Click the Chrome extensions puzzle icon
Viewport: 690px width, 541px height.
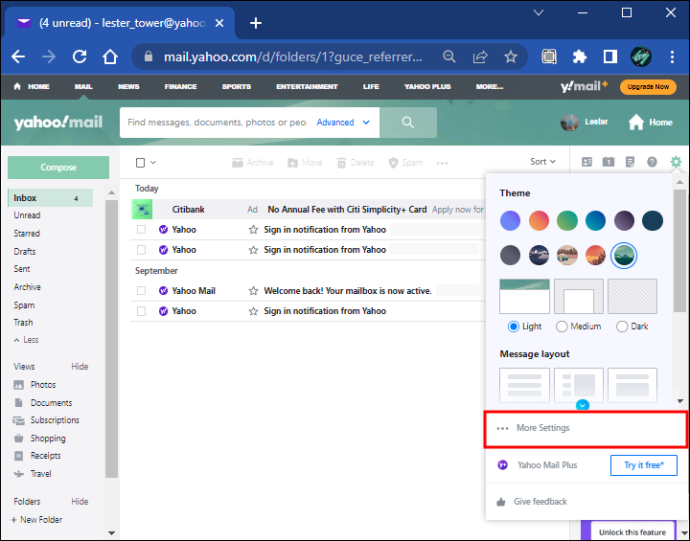pos(580,56)
